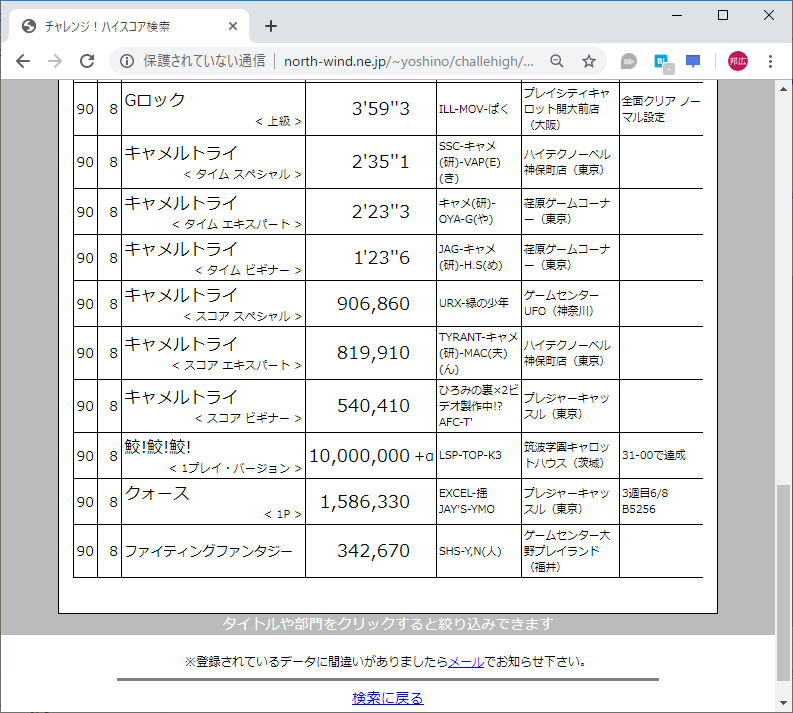Click キャメルトライ in the タイム スペシャル row

pyautogui.click(x=181, y=153)
